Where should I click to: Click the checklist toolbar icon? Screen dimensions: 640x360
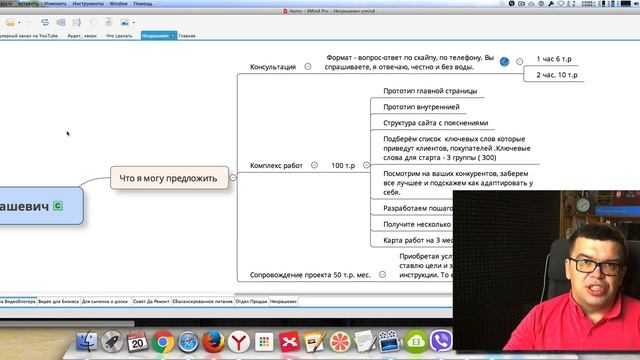(109, 22)
